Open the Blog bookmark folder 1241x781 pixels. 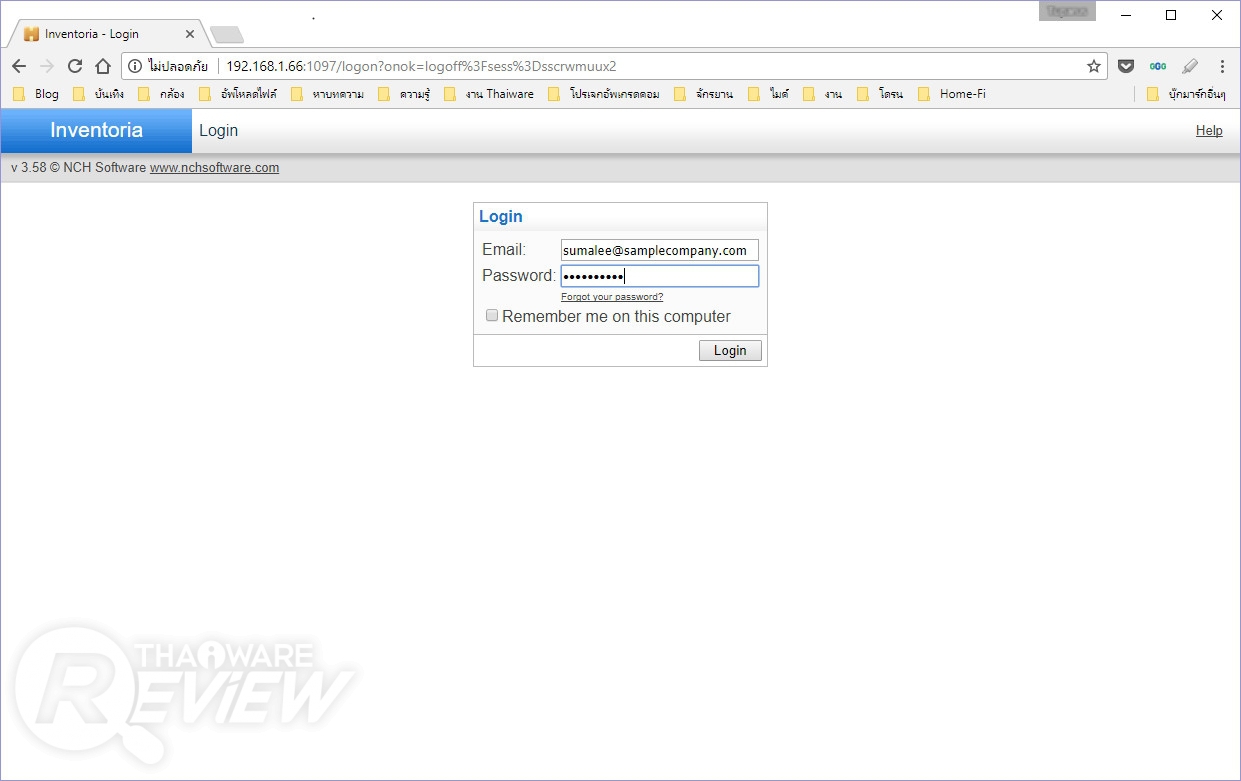[36, 94]
